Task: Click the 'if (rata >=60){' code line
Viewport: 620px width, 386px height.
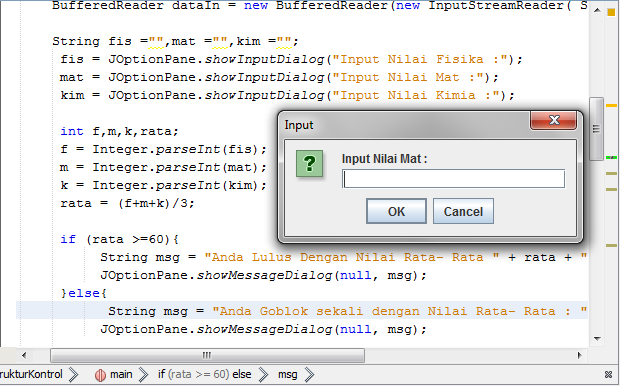Action: tap(120, 239)
